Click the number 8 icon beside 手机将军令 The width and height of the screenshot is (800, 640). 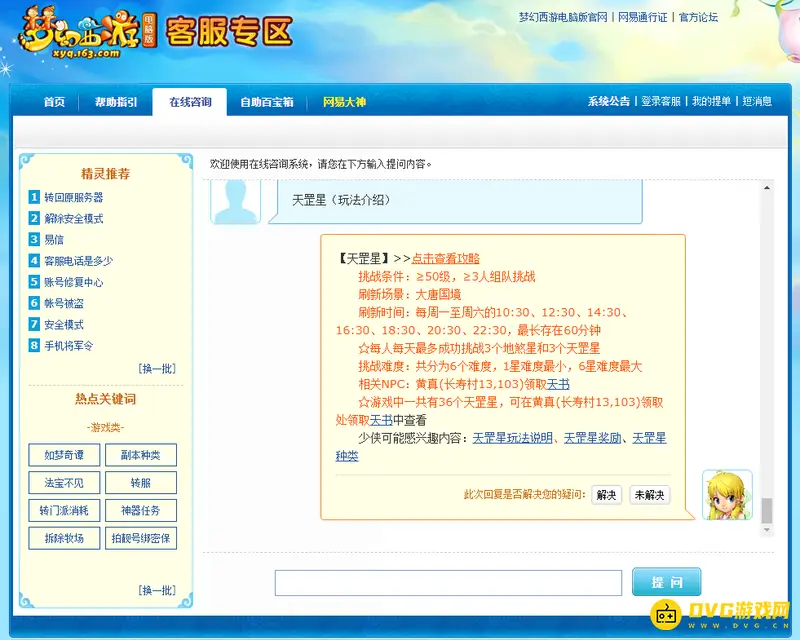point(34,346)
